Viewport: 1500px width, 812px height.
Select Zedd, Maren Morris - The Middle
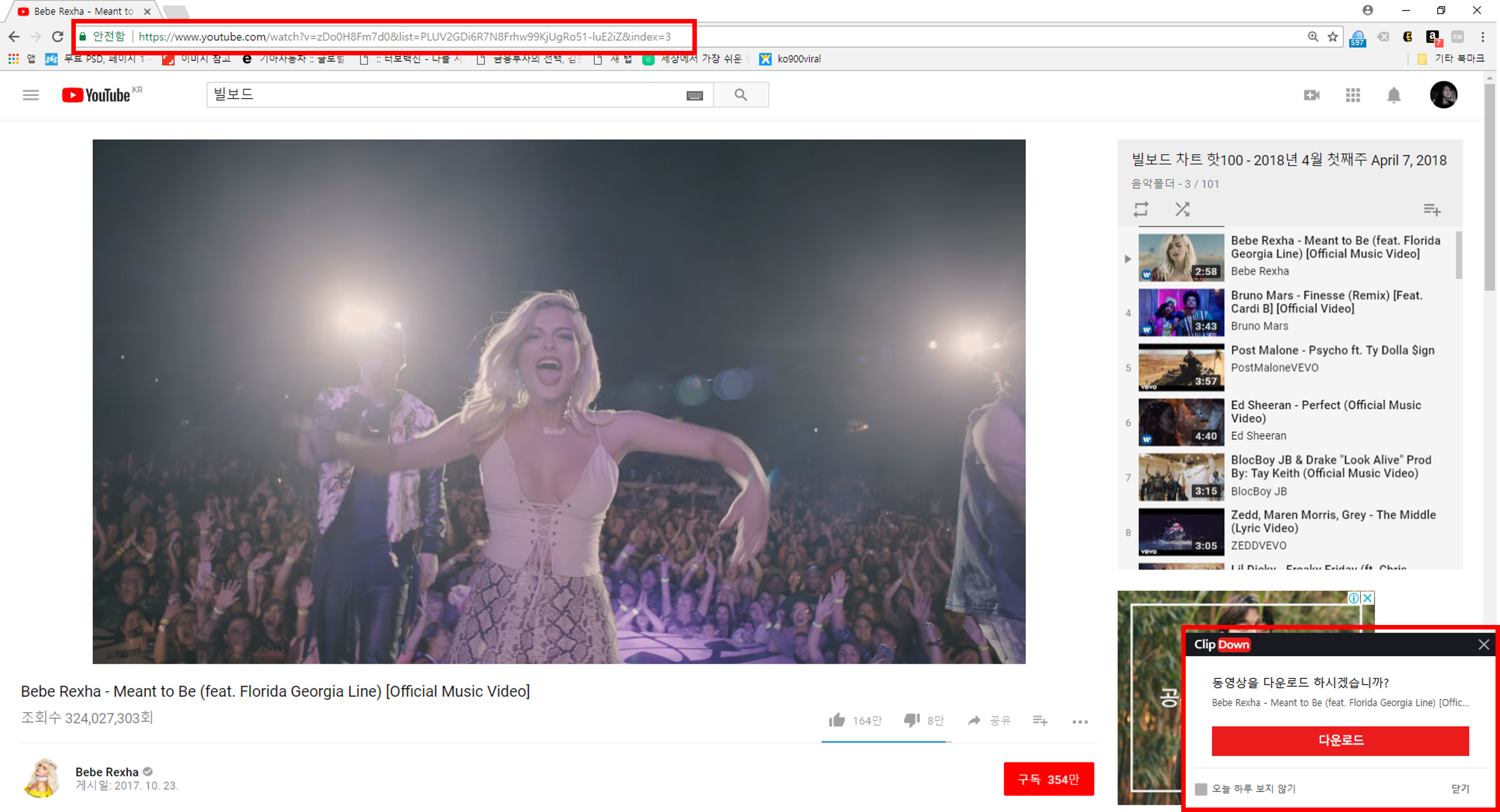pyautogui.click(x=1289, y=531)
